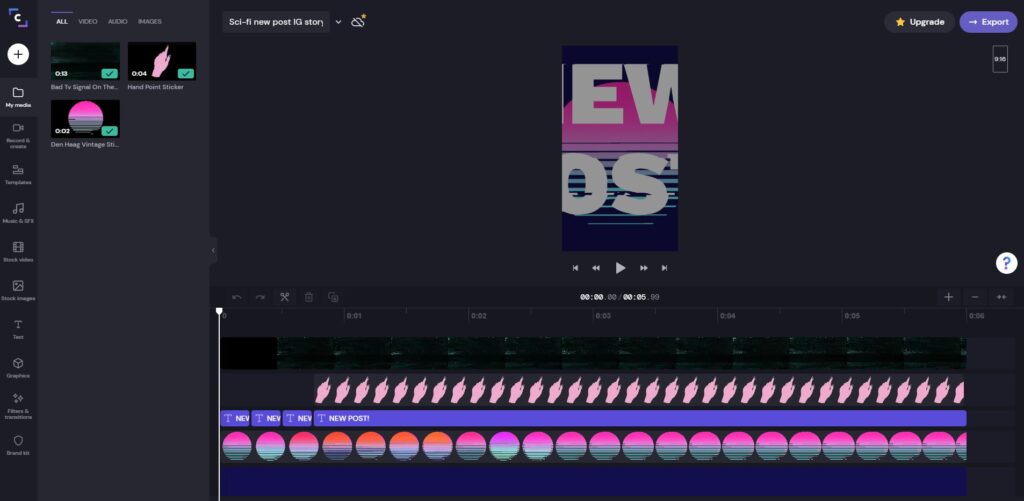Screen dimensions: 1024x501
Task: Click the Upgrade button
Action: [919, 22]
